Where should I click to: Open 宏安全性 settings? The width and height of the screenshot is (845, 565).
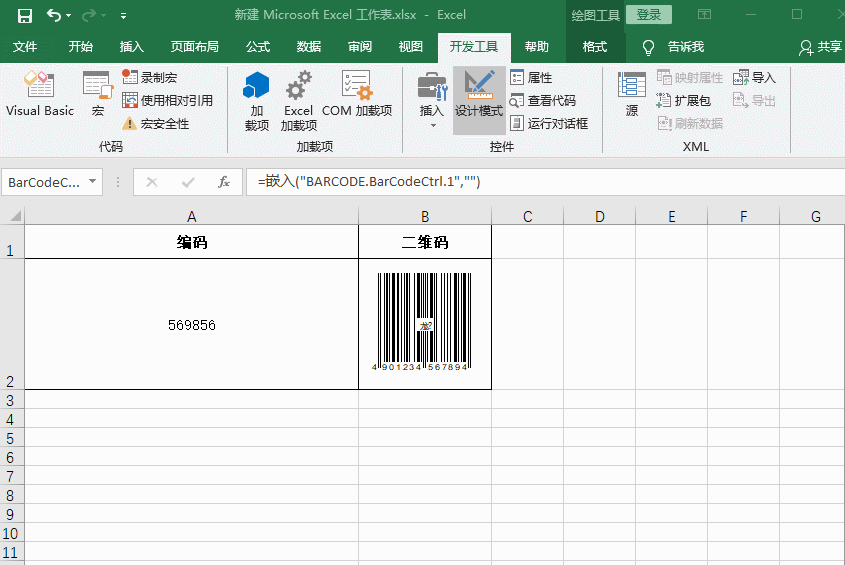(x=155, y=123)
